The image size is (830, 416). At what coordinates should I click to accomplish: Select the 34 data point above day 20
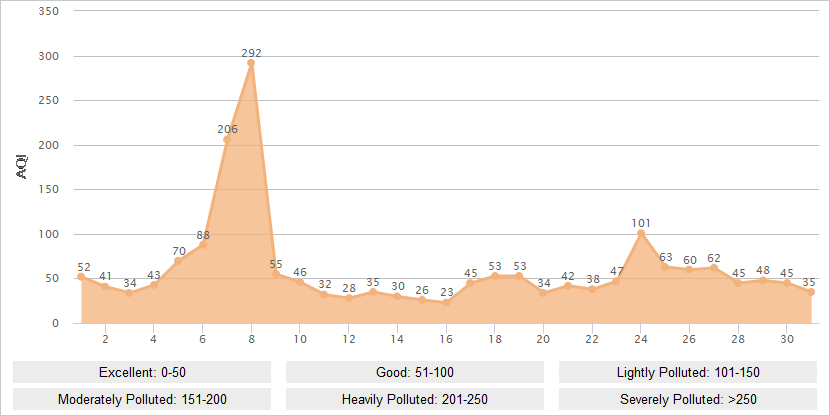pyautogui.click(x=543, y=293)
